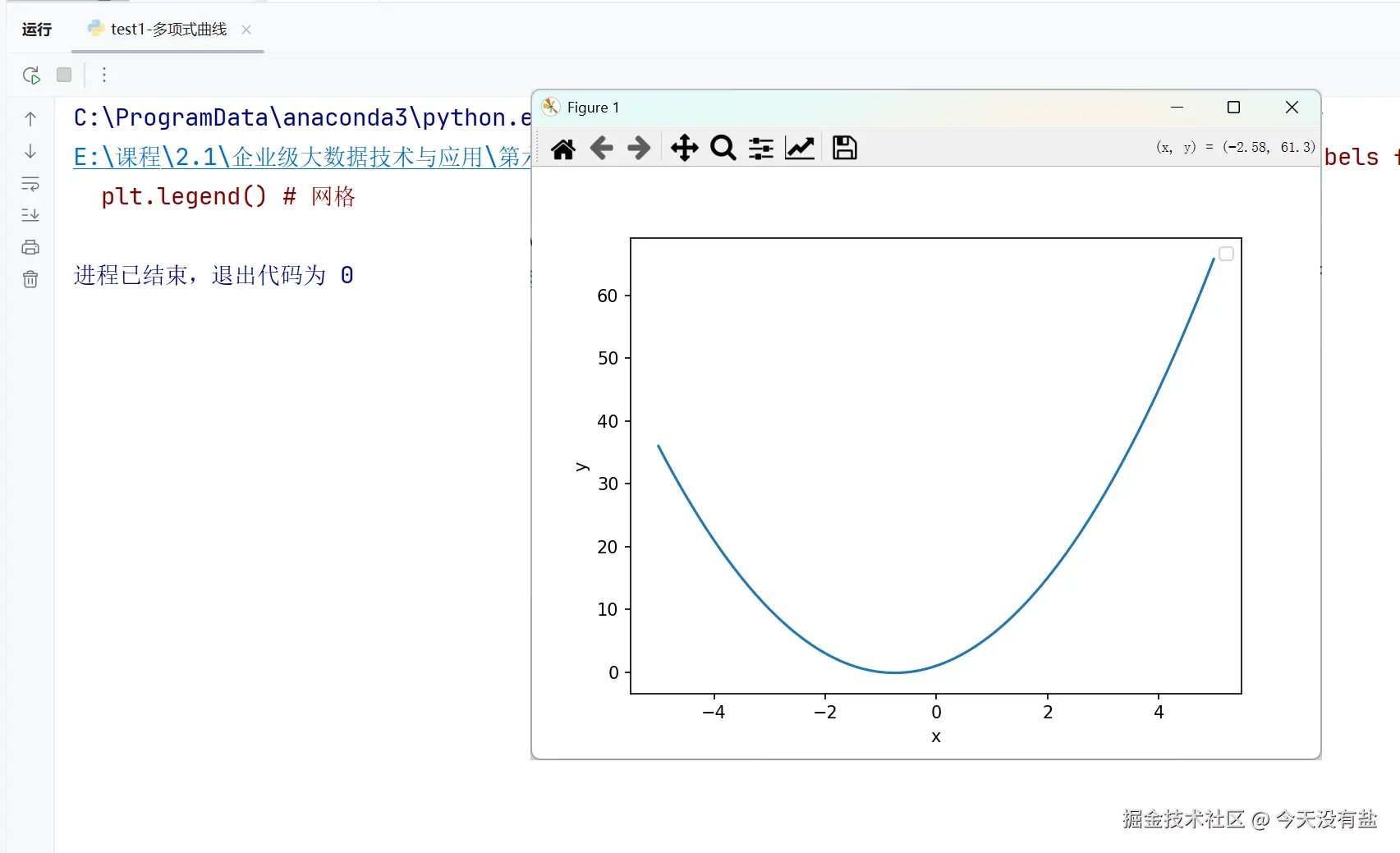Click the Rerun icon in the Run toolbar
This screenshot has width=1400, height=853.
coord(31,76)
